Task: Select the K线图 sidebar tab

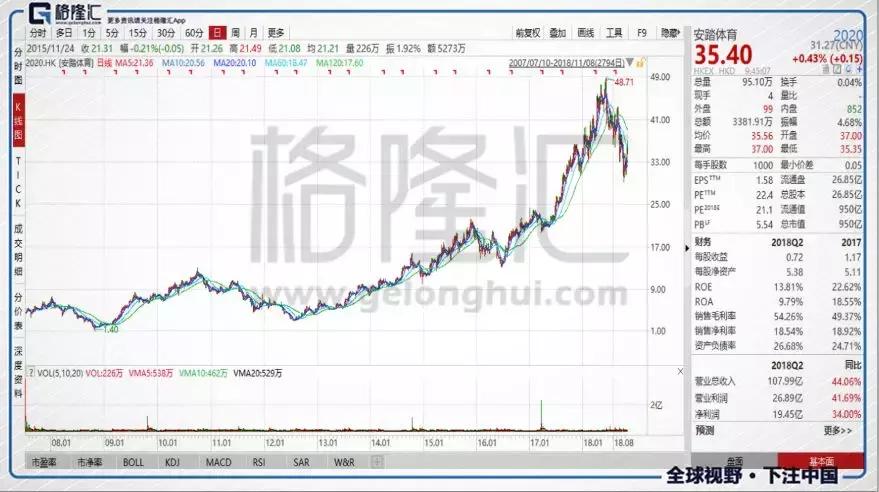Action: tap(18, 120)
